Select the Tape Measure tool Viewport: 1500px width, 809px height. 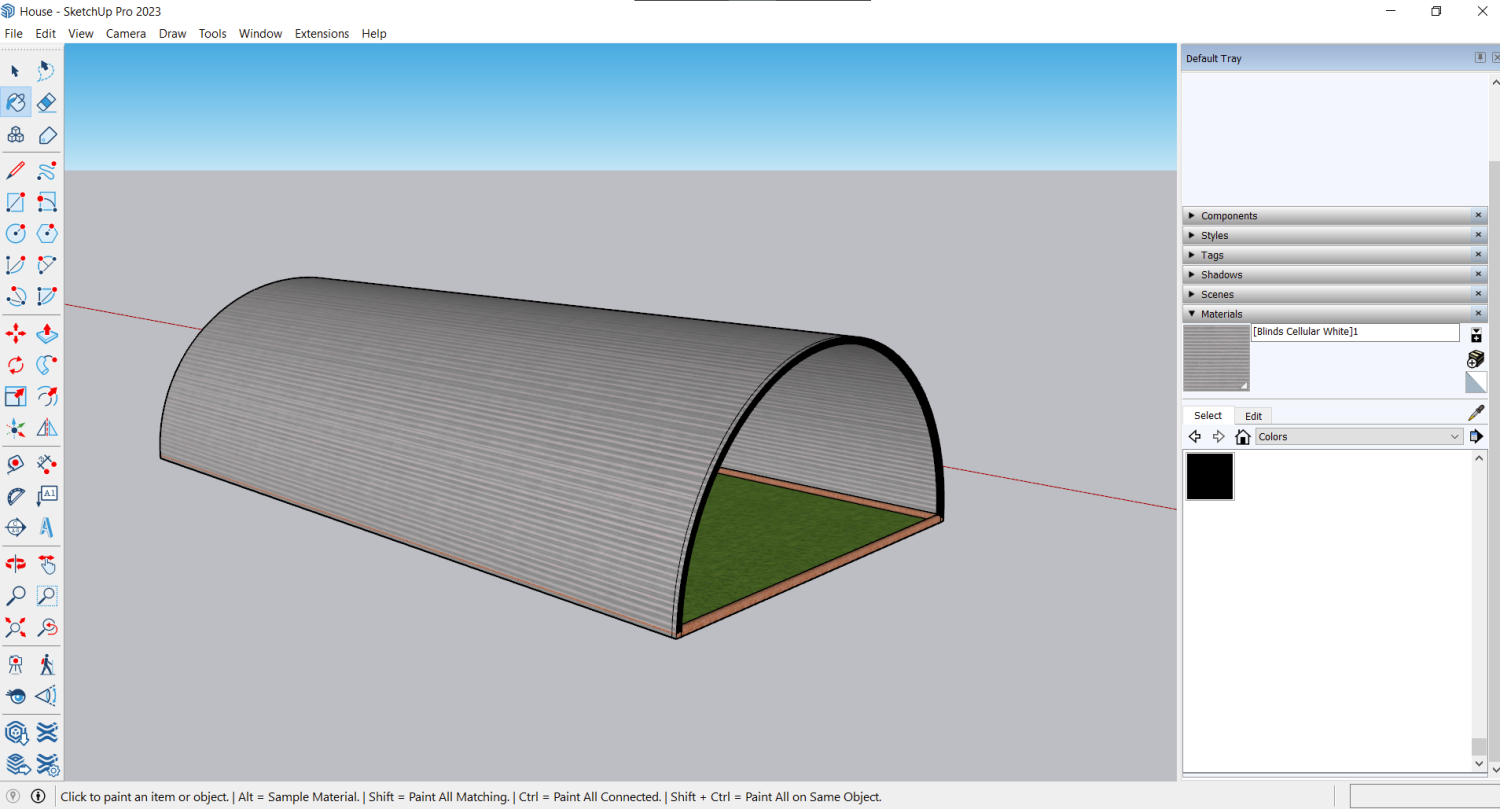coord(15,464)
